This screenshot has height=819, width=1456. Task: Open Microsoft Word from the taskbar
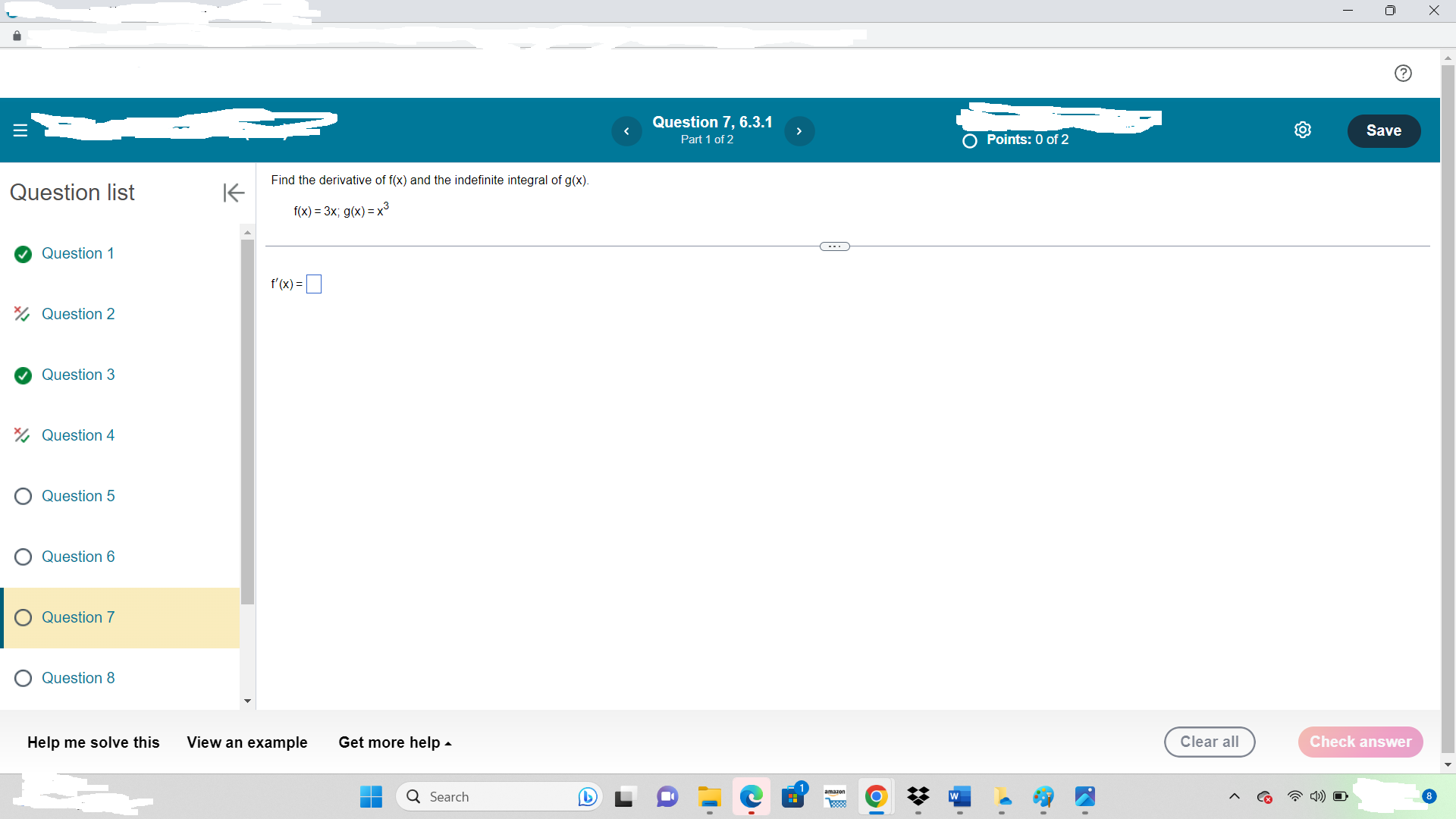tap(959, 796)
